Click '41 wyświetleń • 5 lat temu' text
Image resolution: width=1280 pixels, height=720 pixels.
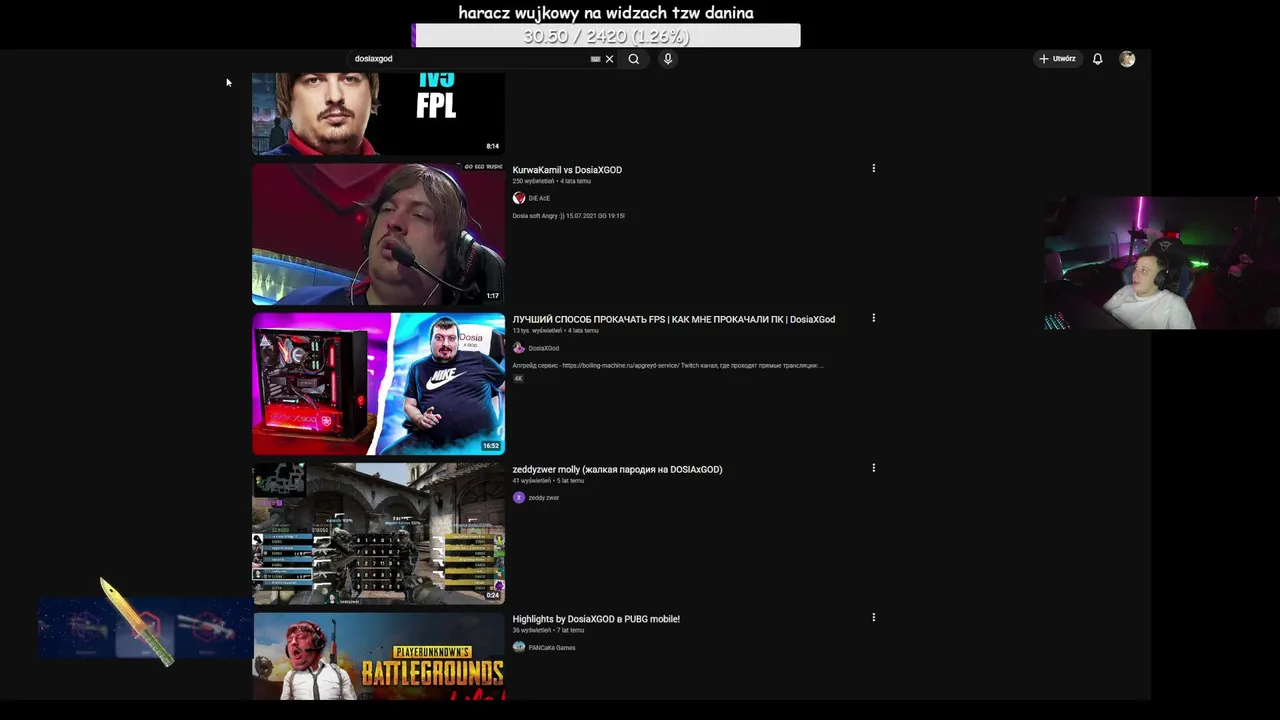click(548, 481)
